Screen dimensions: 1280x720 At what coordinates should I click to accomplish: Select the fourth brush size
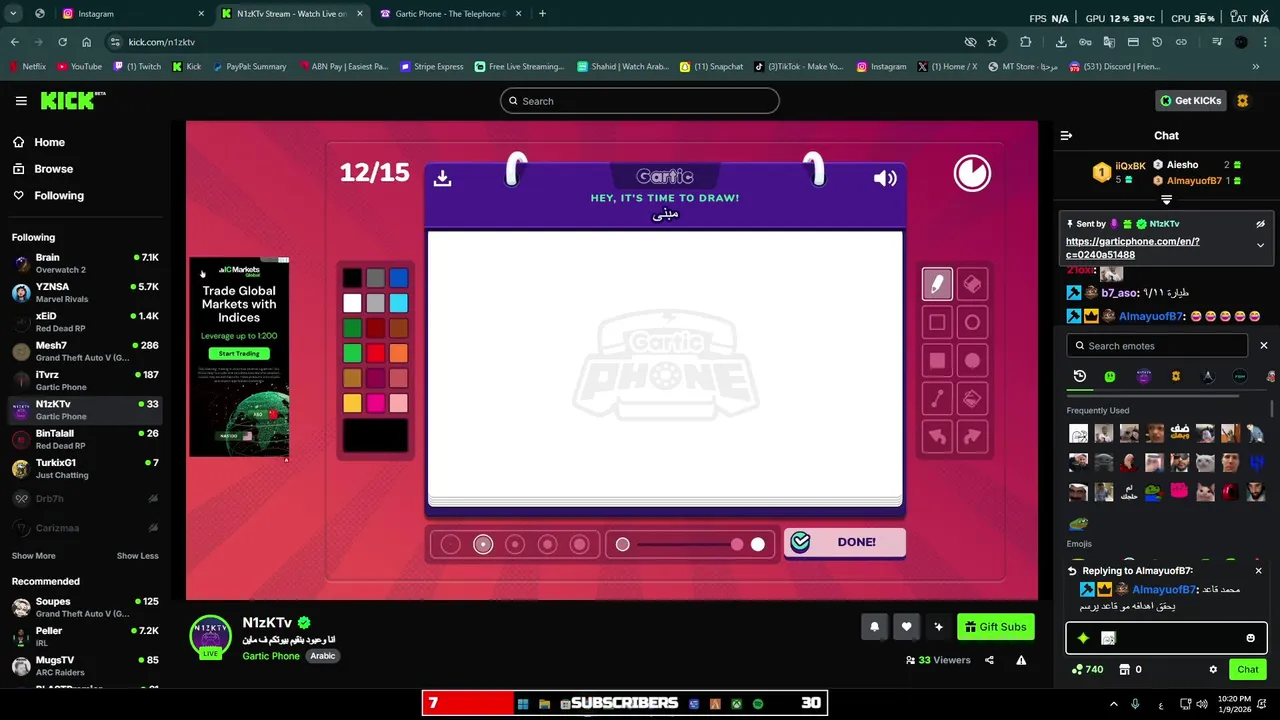[547, 544]
